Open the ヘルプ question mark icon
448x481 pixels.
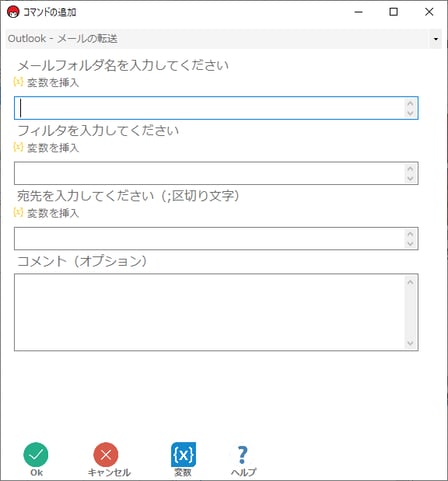(x=243, y=455)
